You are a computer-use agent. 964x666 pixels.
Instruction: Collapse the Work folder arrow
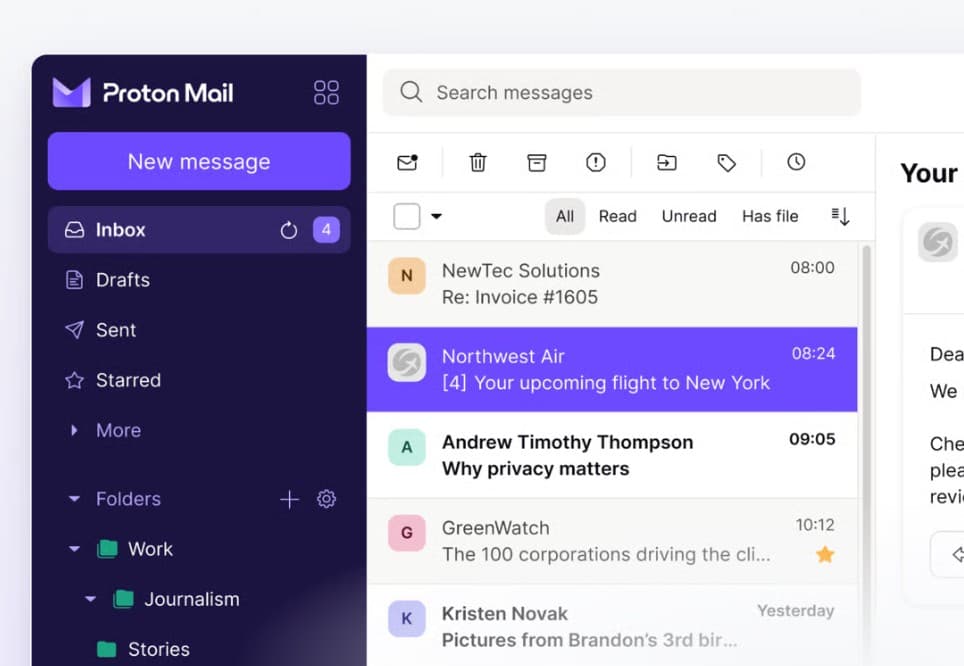pyautogui.click(x=74, y=549)
